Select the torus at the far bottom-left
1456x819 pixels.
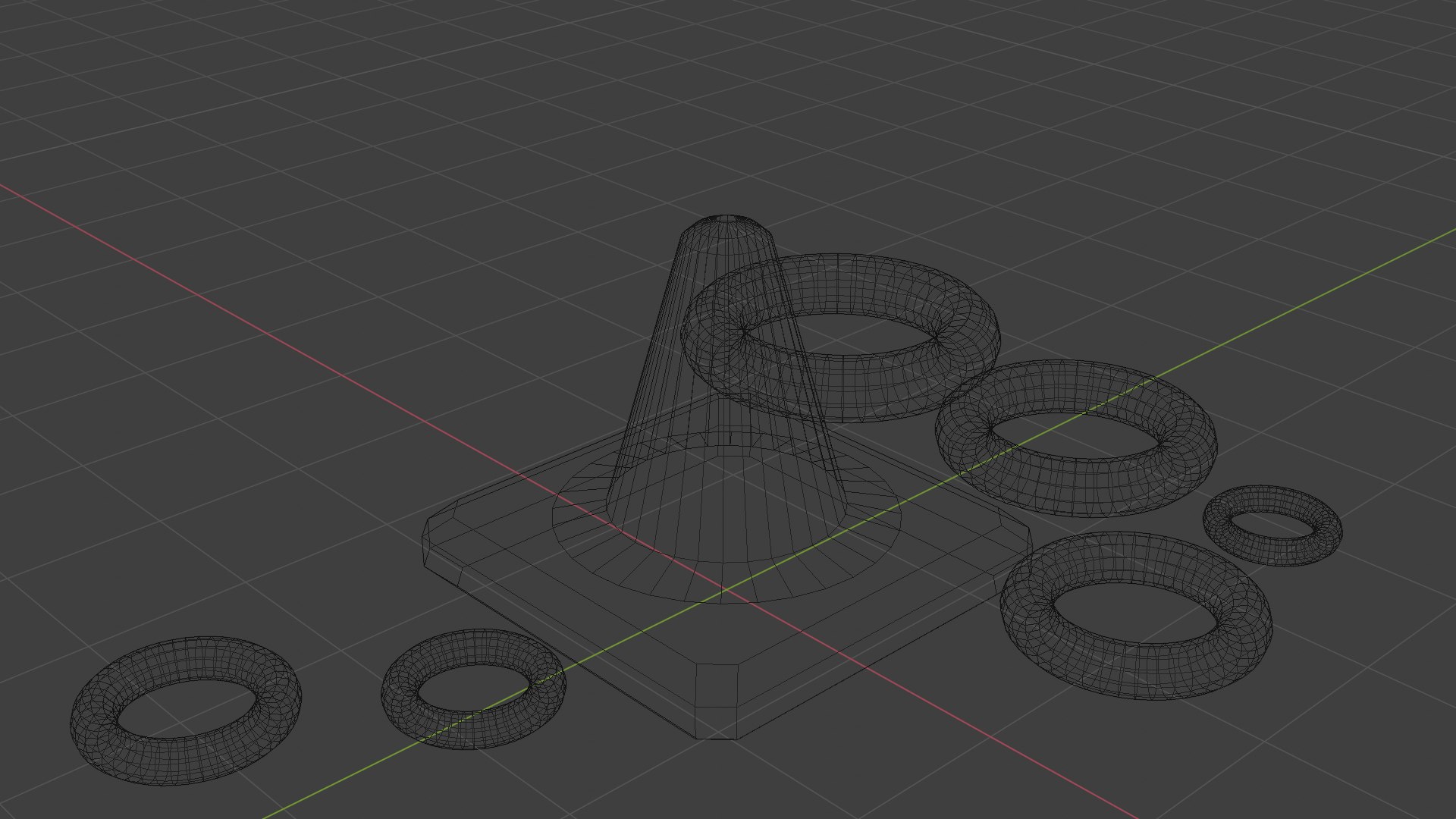point(186,710)
